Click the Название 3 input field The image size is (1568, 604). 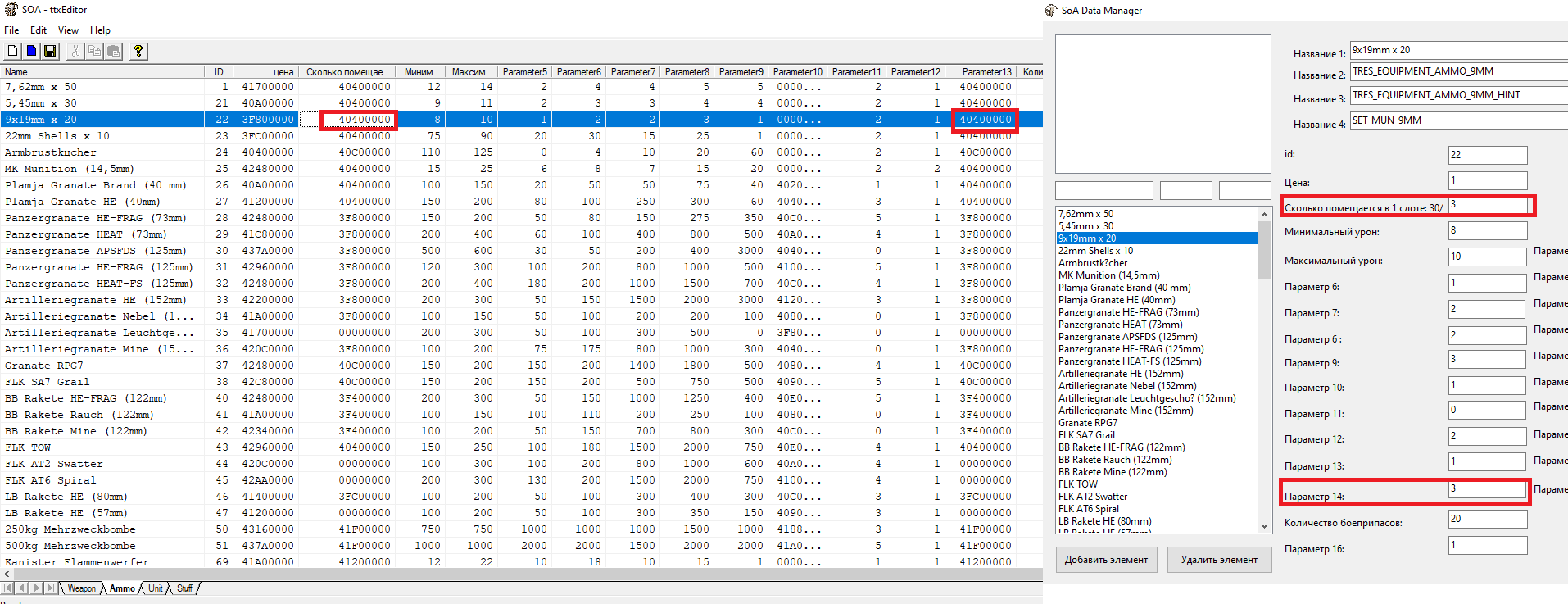(1458, 96)
